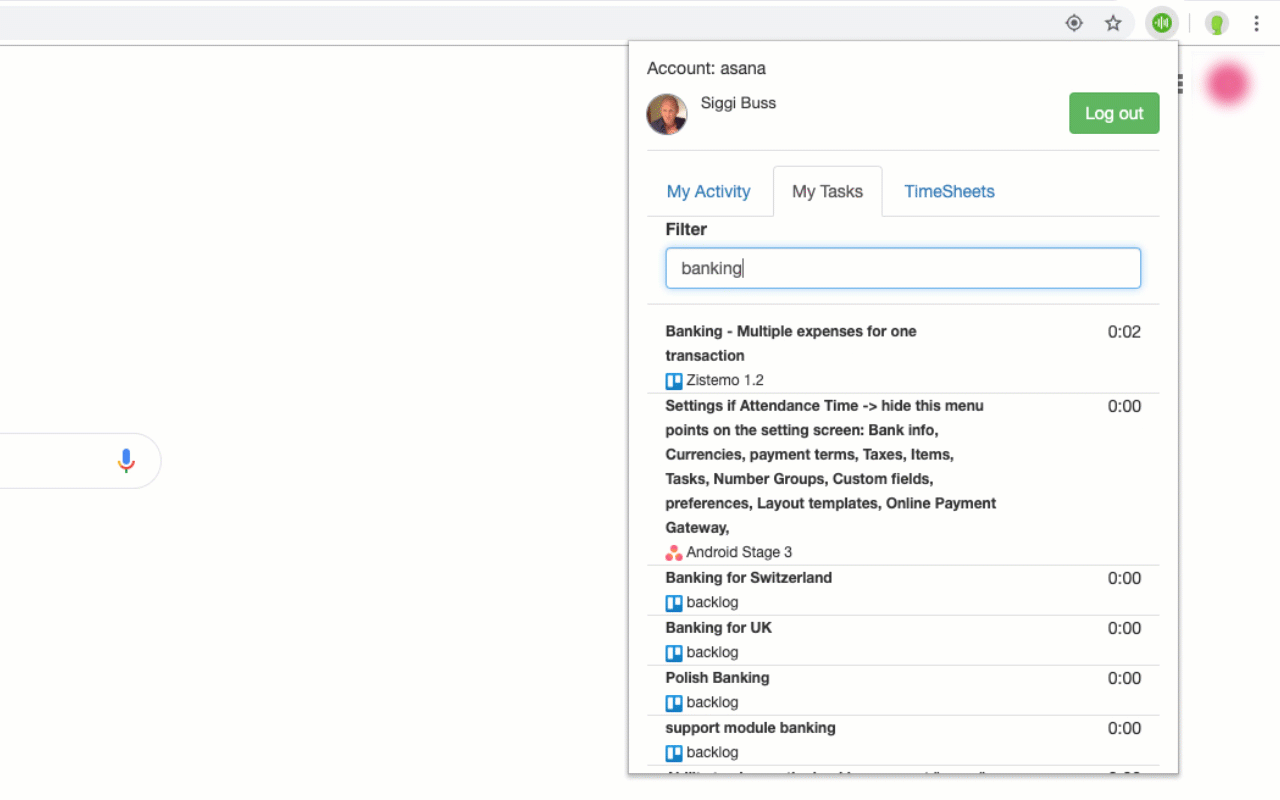Switch to the My Activity tab
Image resolution: width=1280 pixels, height=800 pixels.
coord(708,191)
